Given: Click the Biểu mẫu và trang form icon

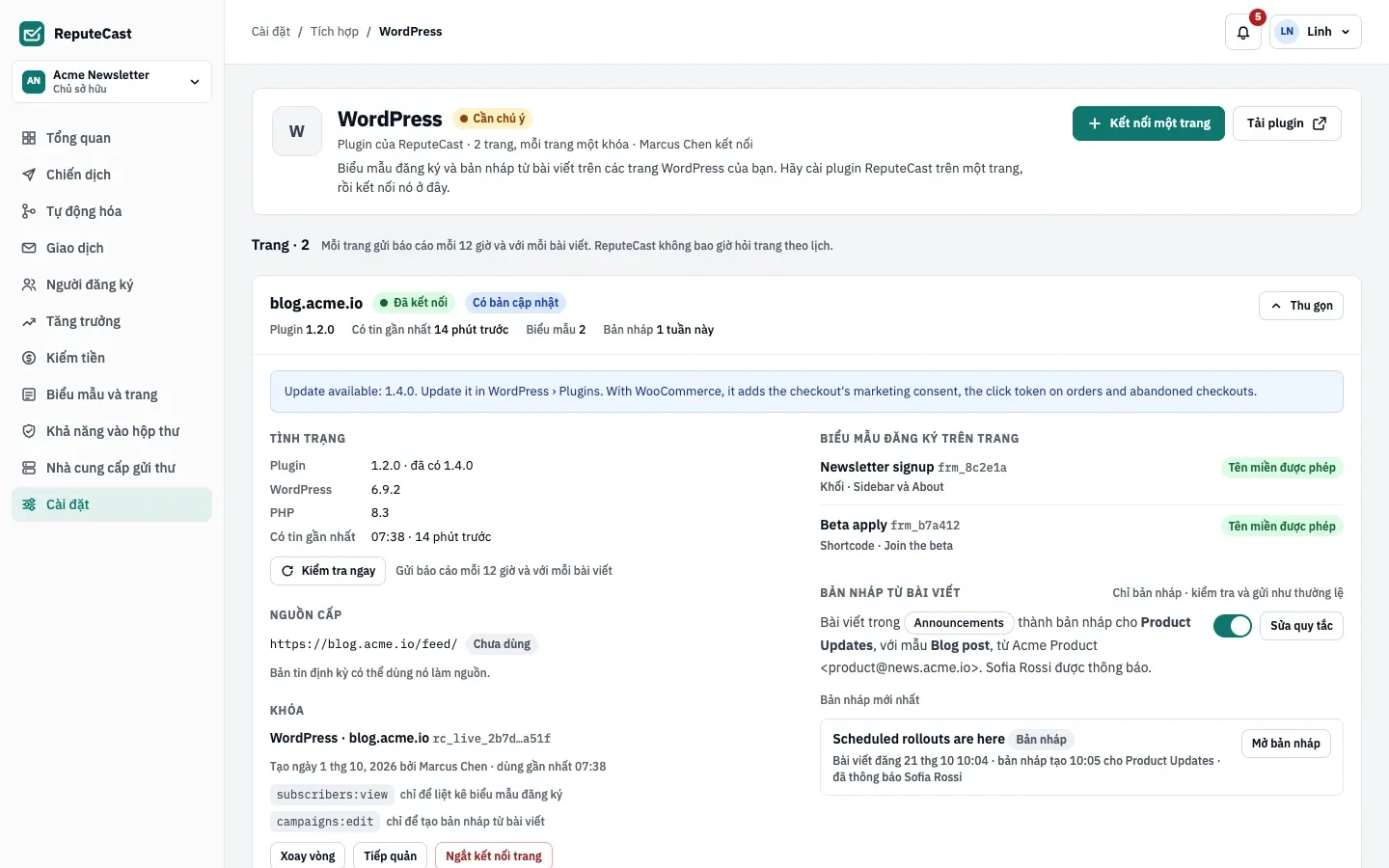Looking at the screenshot, I should click(29, 394).
